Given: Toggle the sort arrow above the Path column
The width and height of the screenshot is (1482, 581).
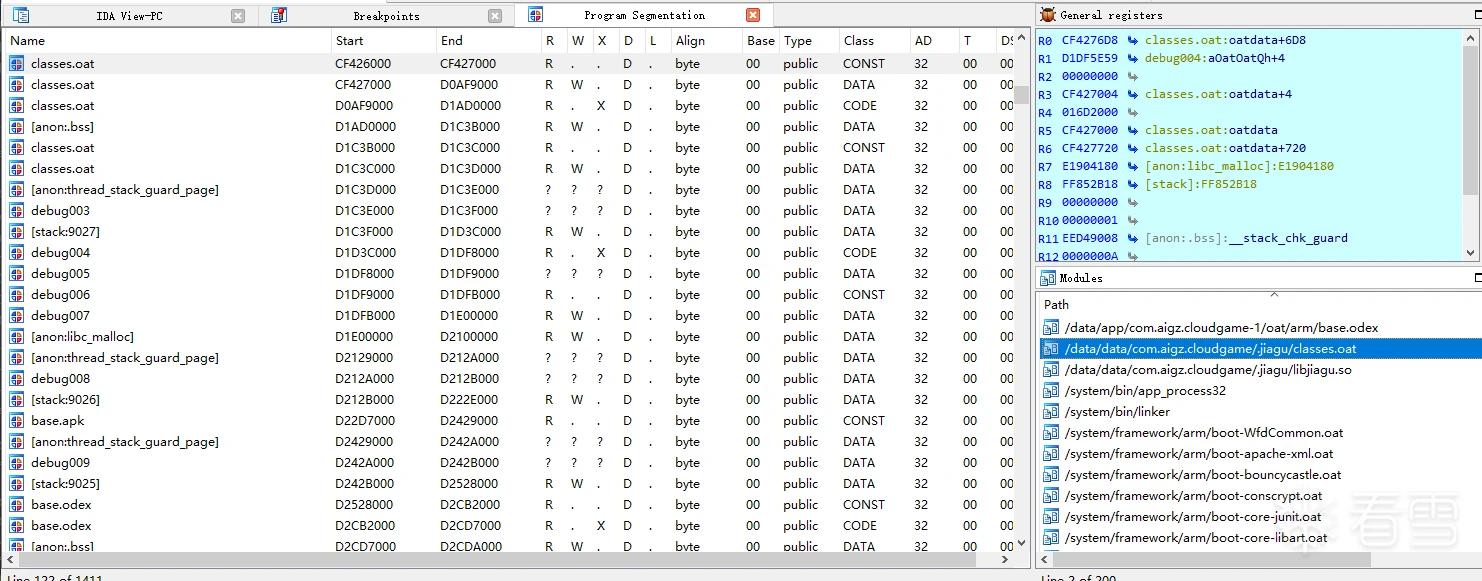Looking at the screenshot, I should pyautogui.click(x=1274, y=294).
